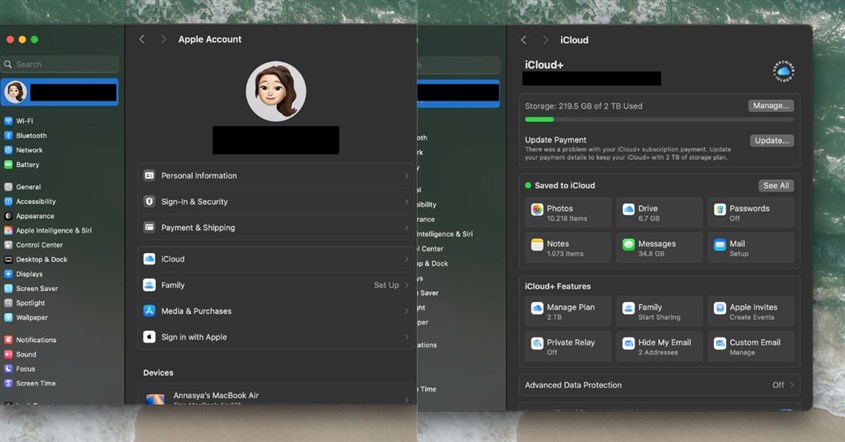Screen dimensions: 845x442
Task: Click the Search field in sidebar
Action: click(60, 64)
